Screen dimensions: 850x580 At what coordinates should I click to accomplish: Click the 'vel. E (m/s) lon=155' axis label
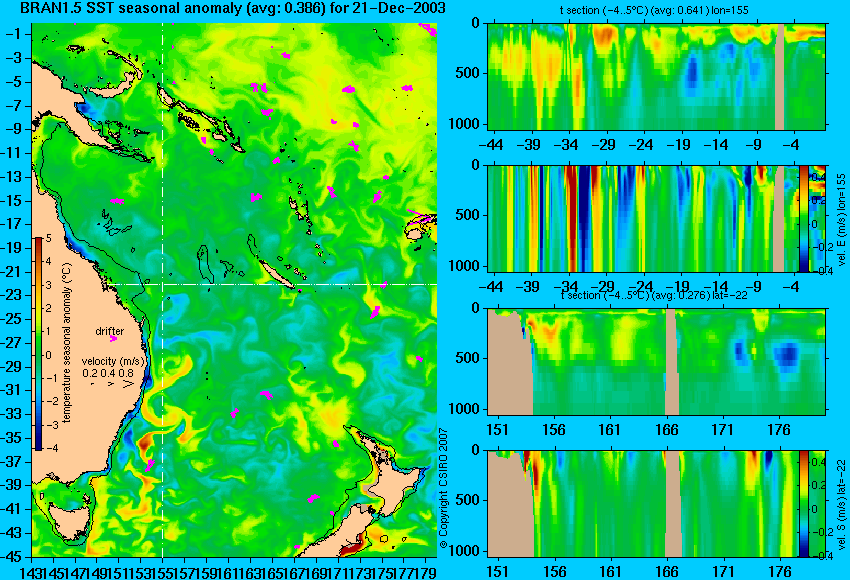point(841,220)
